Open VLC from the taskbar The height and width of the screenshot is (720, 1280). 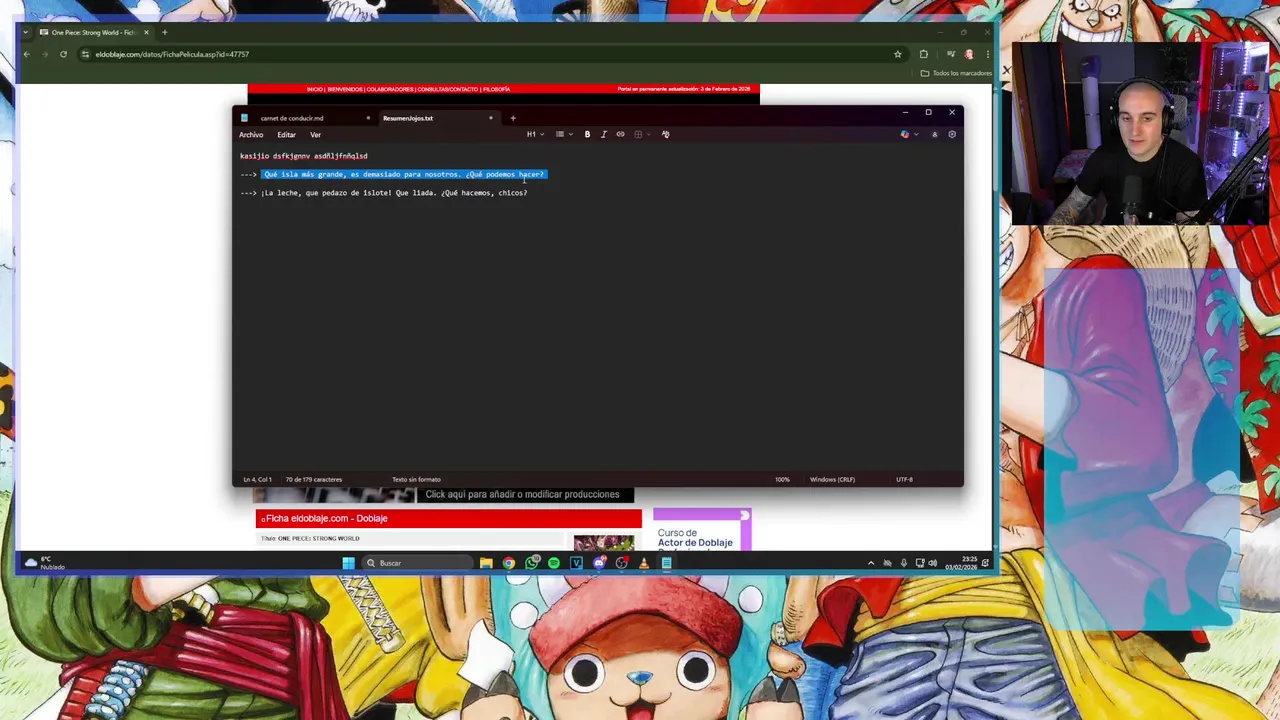(643, 563)
